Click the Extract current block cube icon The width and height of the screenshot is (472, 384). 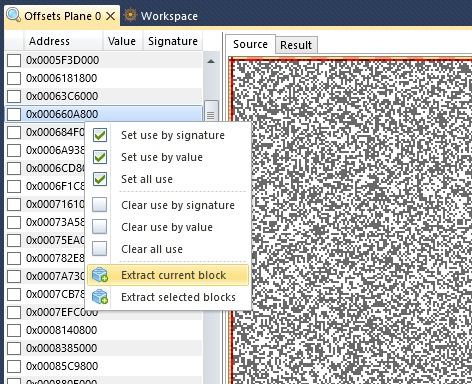(x=100, y=275)
